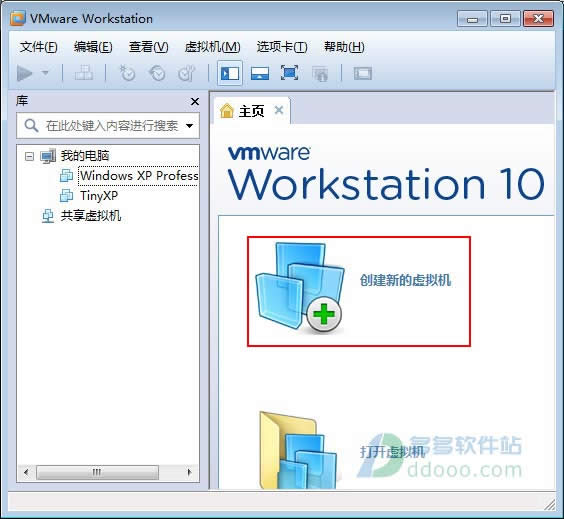Click 创建新的虚拟机 link
Screen dimensions: 564x519
405,280
